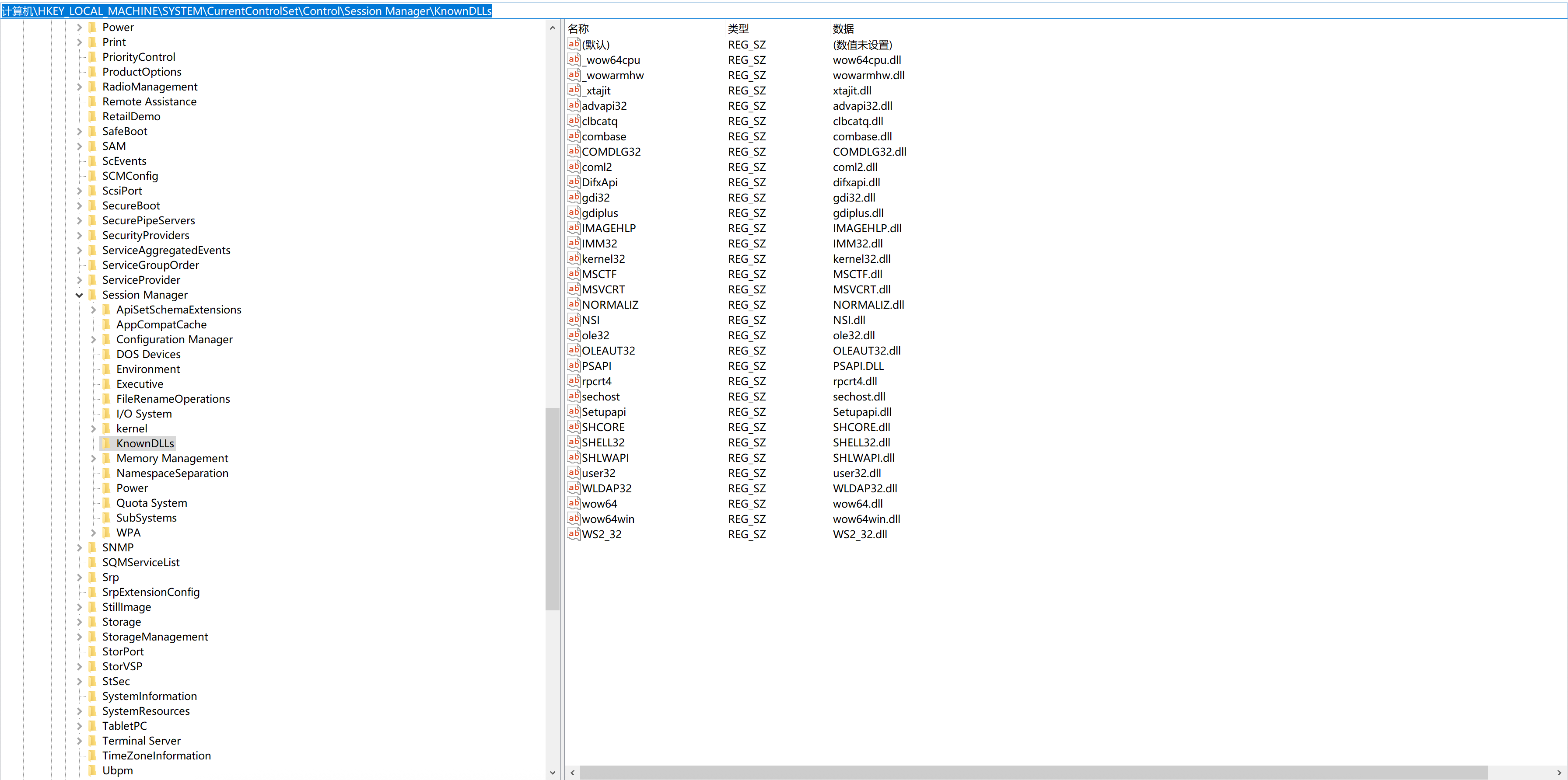Select the Environment registry key
The width and height of the screenshot is (1568, 780).
[x=148, y=369]
